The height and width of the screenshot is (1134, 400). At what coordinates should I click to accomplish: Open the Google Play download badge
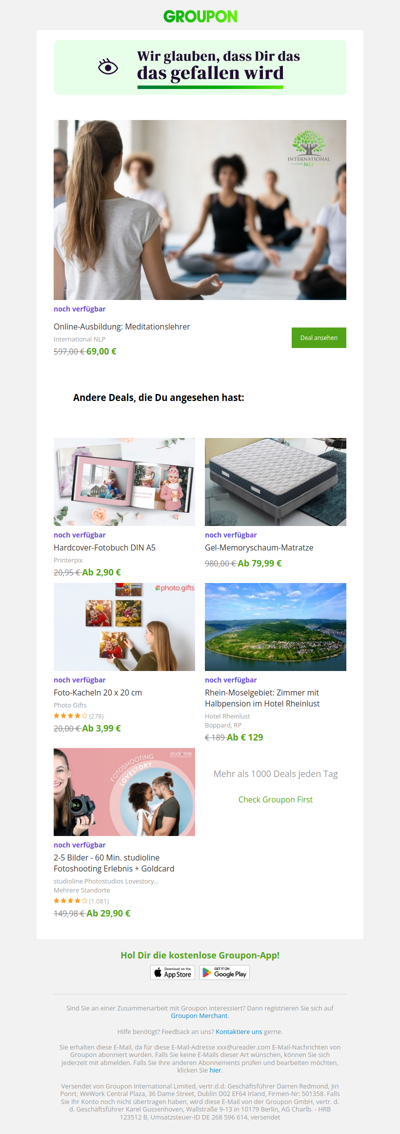tap(224, 973)
